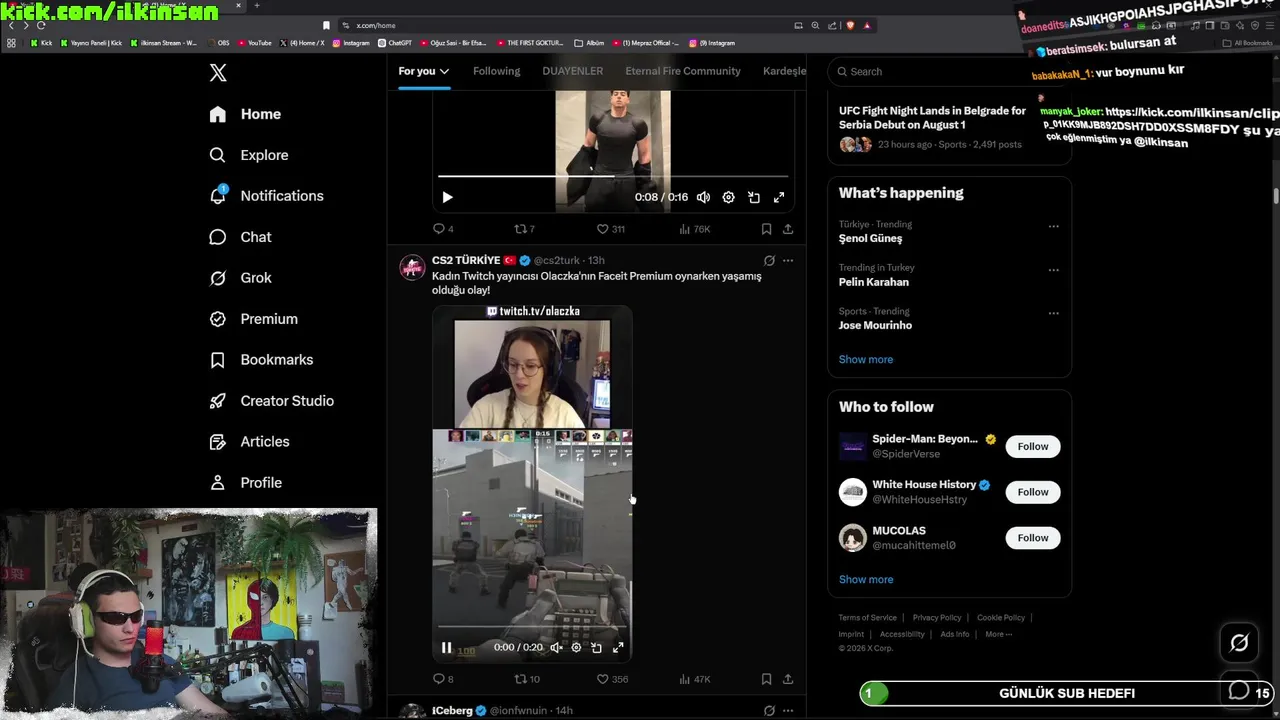This screenshot has width=1280, height=720.
Task: Switch to the Following tab
Action: pos(497,71)
